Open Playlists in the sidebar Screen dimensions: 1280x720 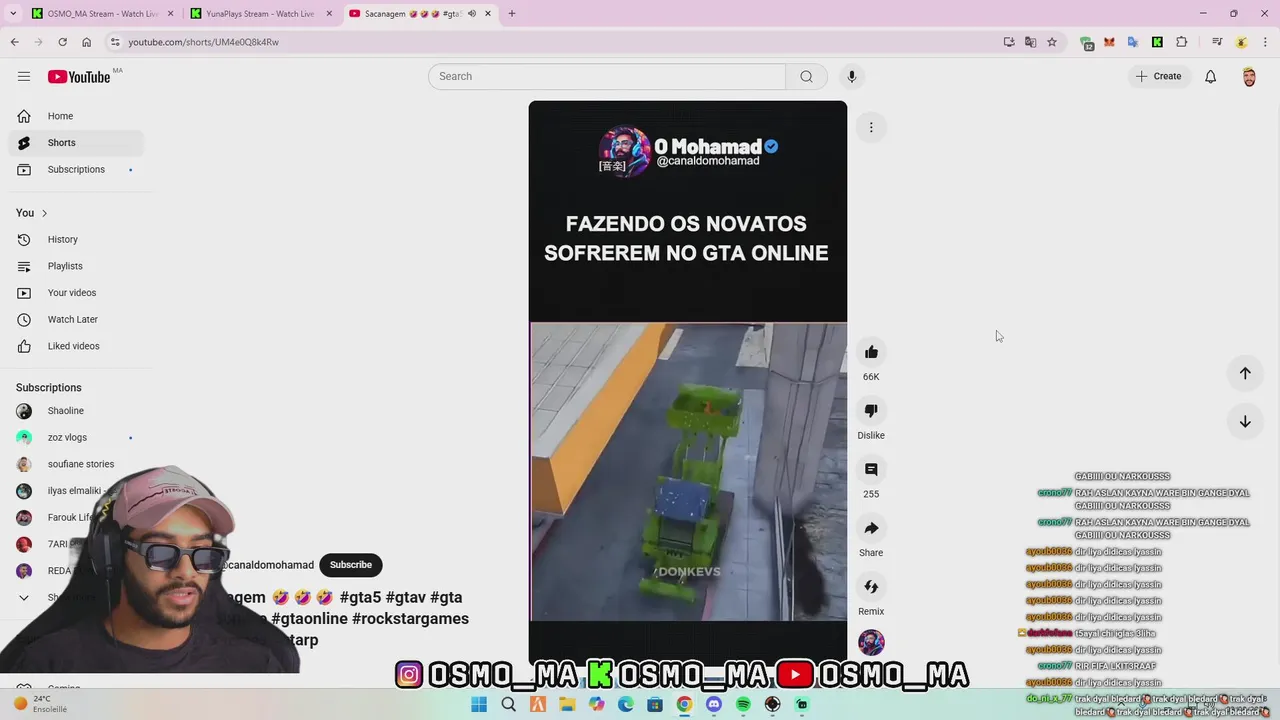pos(76,266)
